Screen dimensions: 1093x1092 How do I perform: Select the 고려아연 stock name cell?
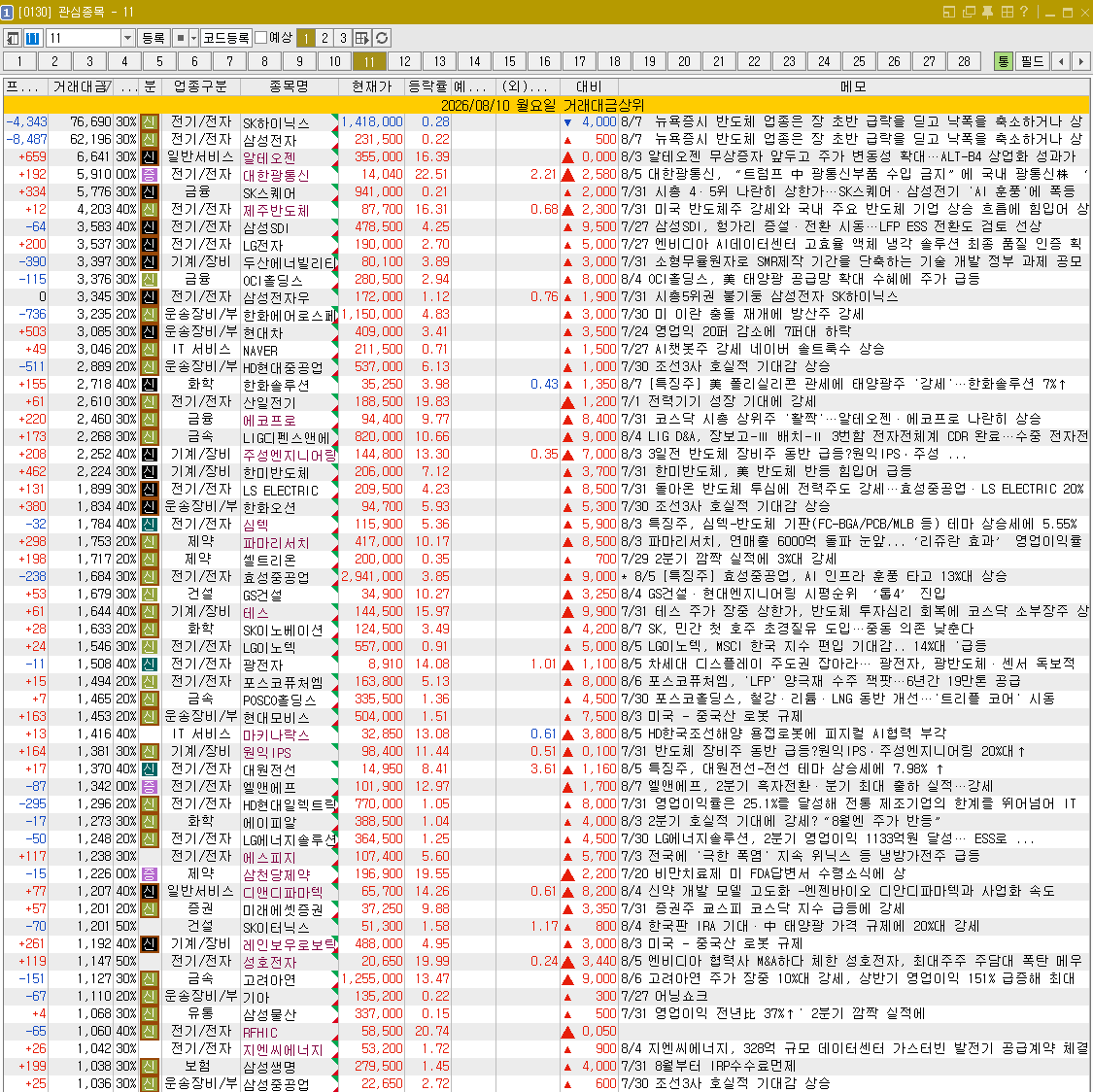coord(289,979)
